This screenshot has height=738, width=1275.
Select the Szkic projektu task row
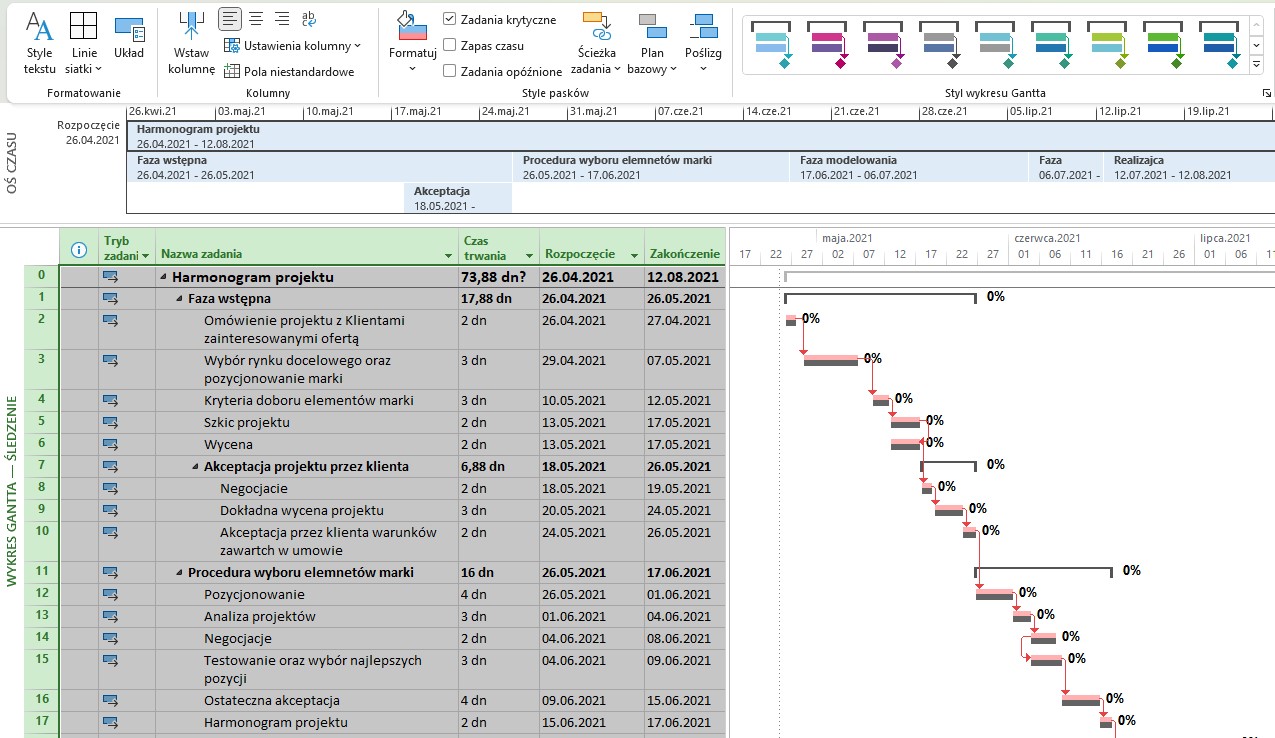pos(247,422)
